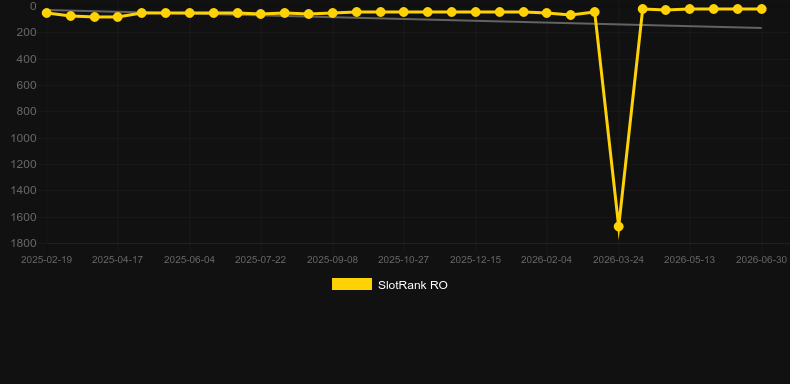The image size is (790, 384).
Task: Select the data point above 2025-04-17
Action: click(x=118, y=17)
